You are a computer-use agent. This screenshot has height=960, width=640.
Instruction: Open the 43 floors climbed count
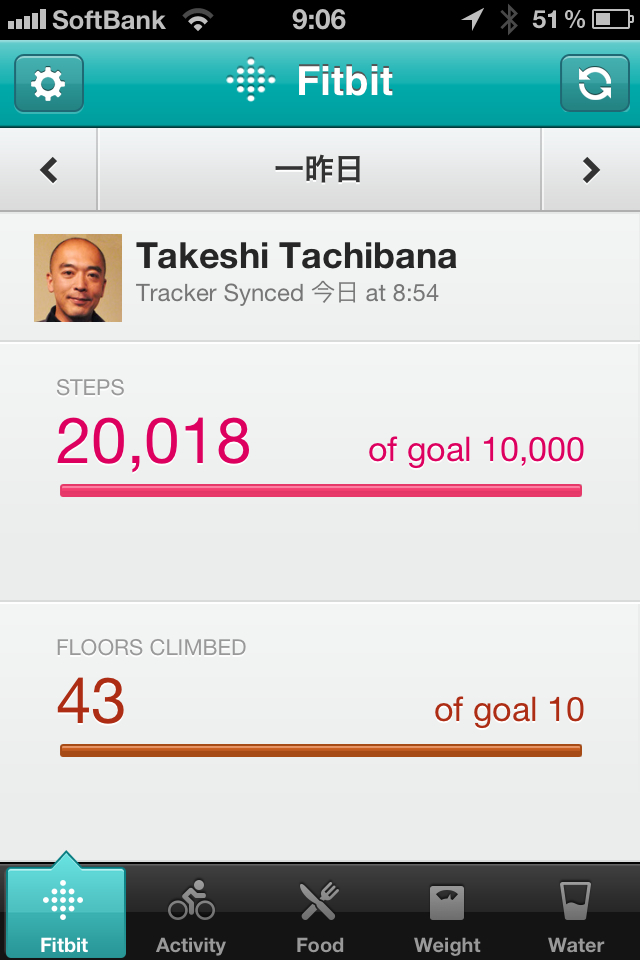(x=91, y=702)
